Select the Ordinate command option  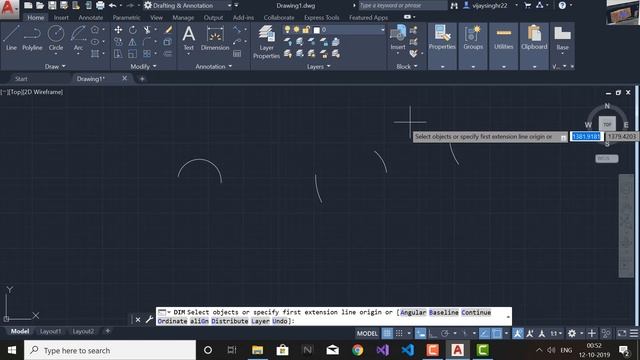coord(172,321)
